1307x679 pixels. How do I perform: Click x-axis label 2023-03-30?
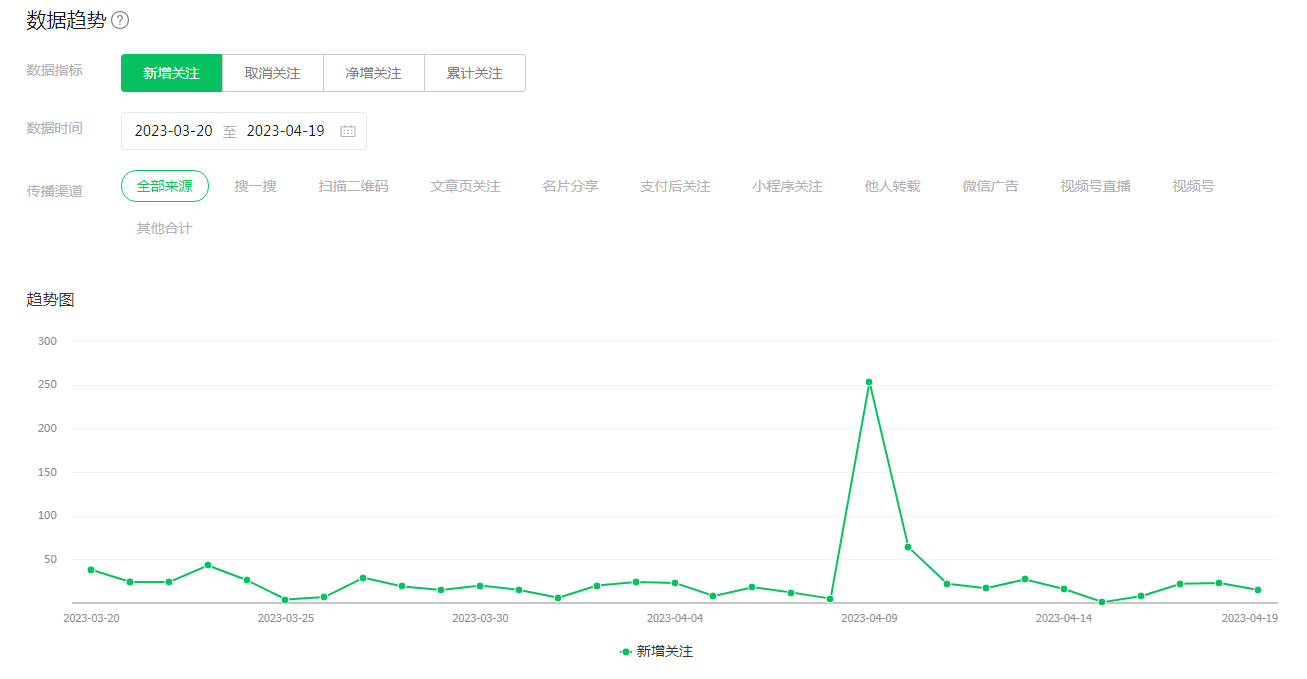[480, 618]
